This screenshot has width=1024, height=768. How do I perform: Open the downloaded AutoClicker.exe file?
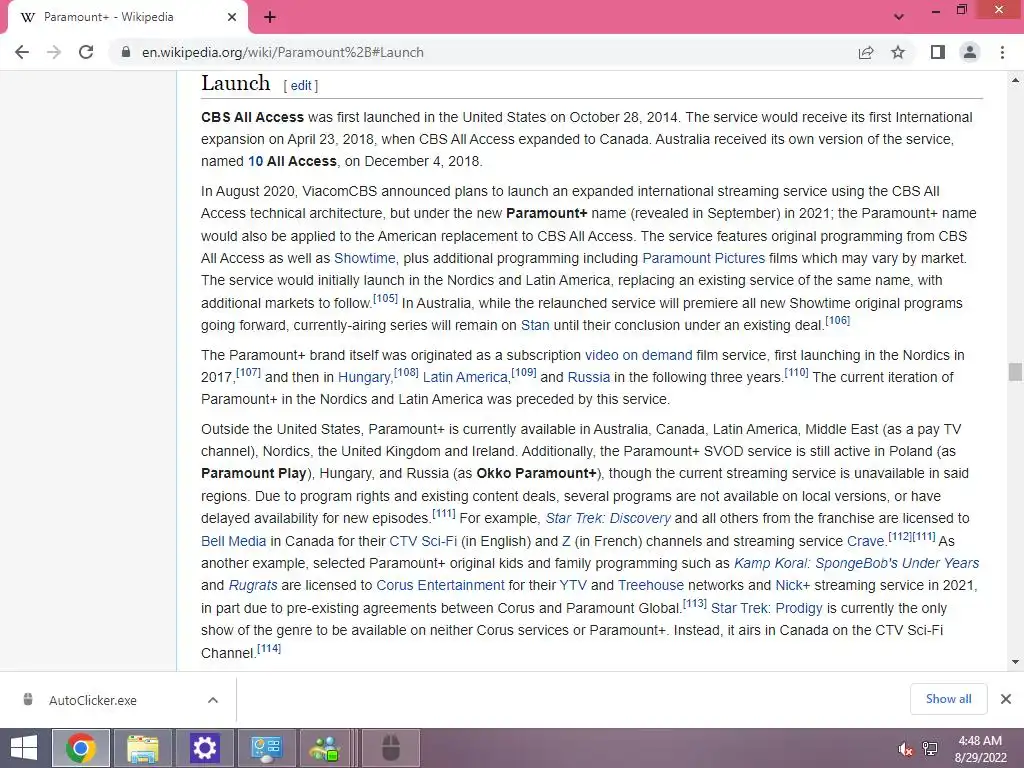coord(93,701)
